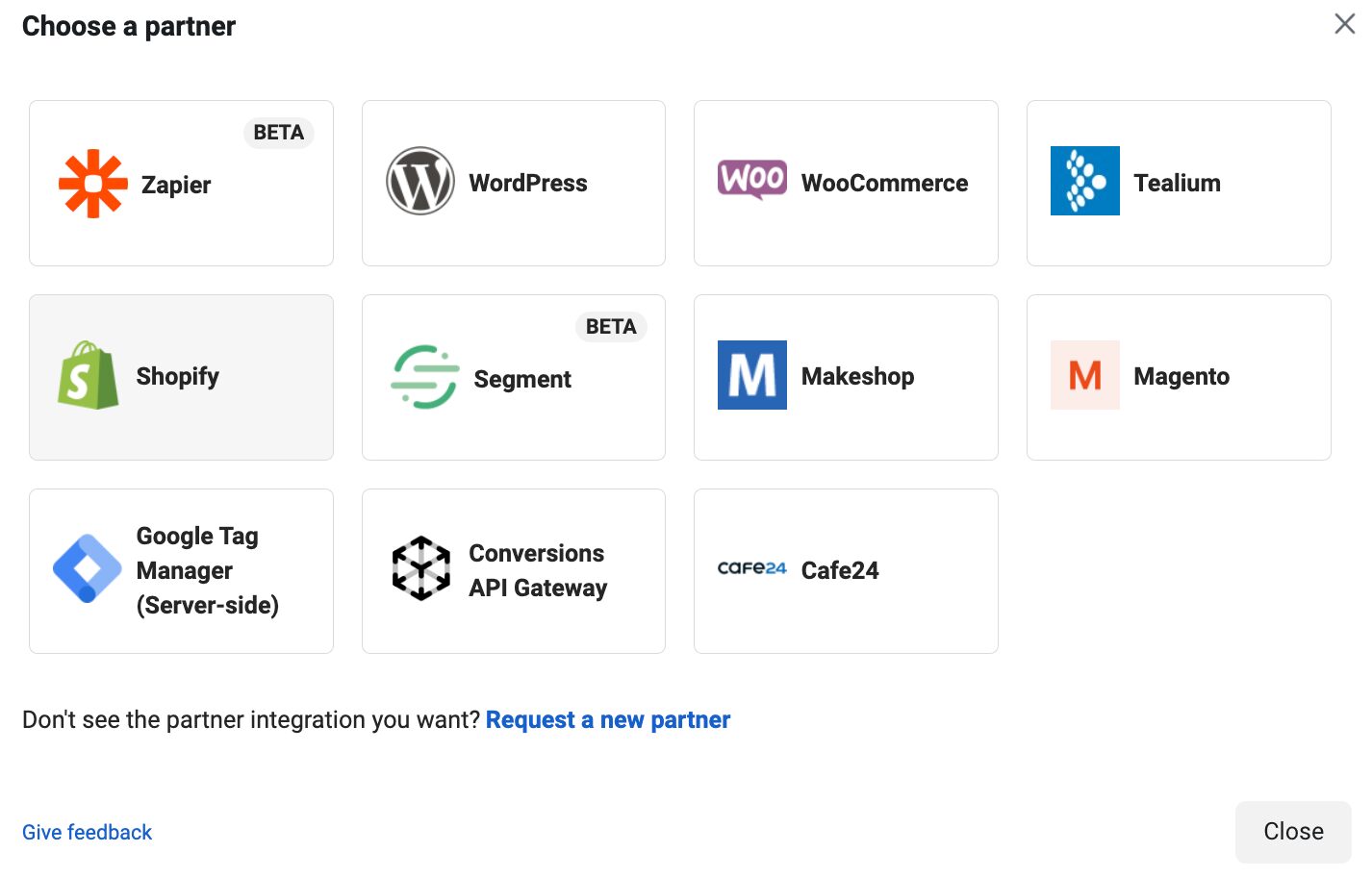Click the Tealium logo icon

point(1084,181)
